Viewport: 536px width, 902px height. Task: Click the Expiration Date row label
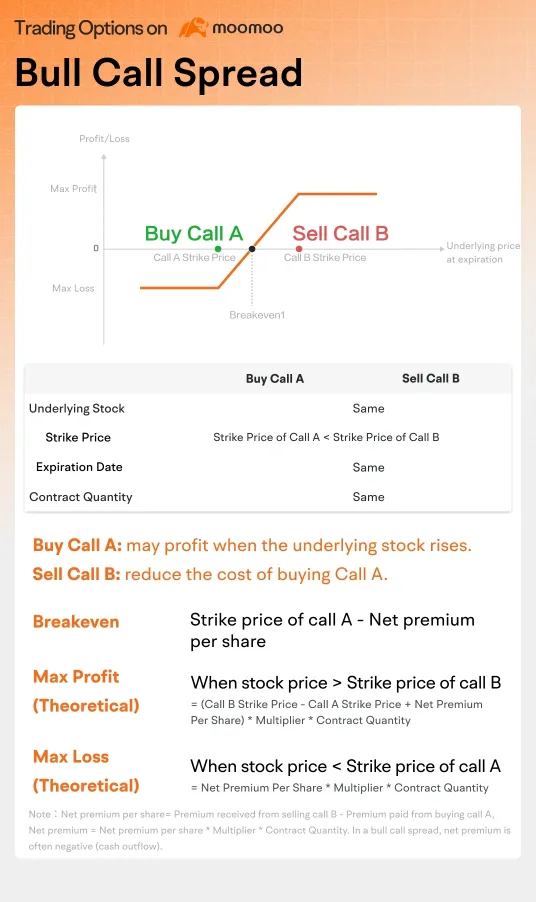point(79,467)
